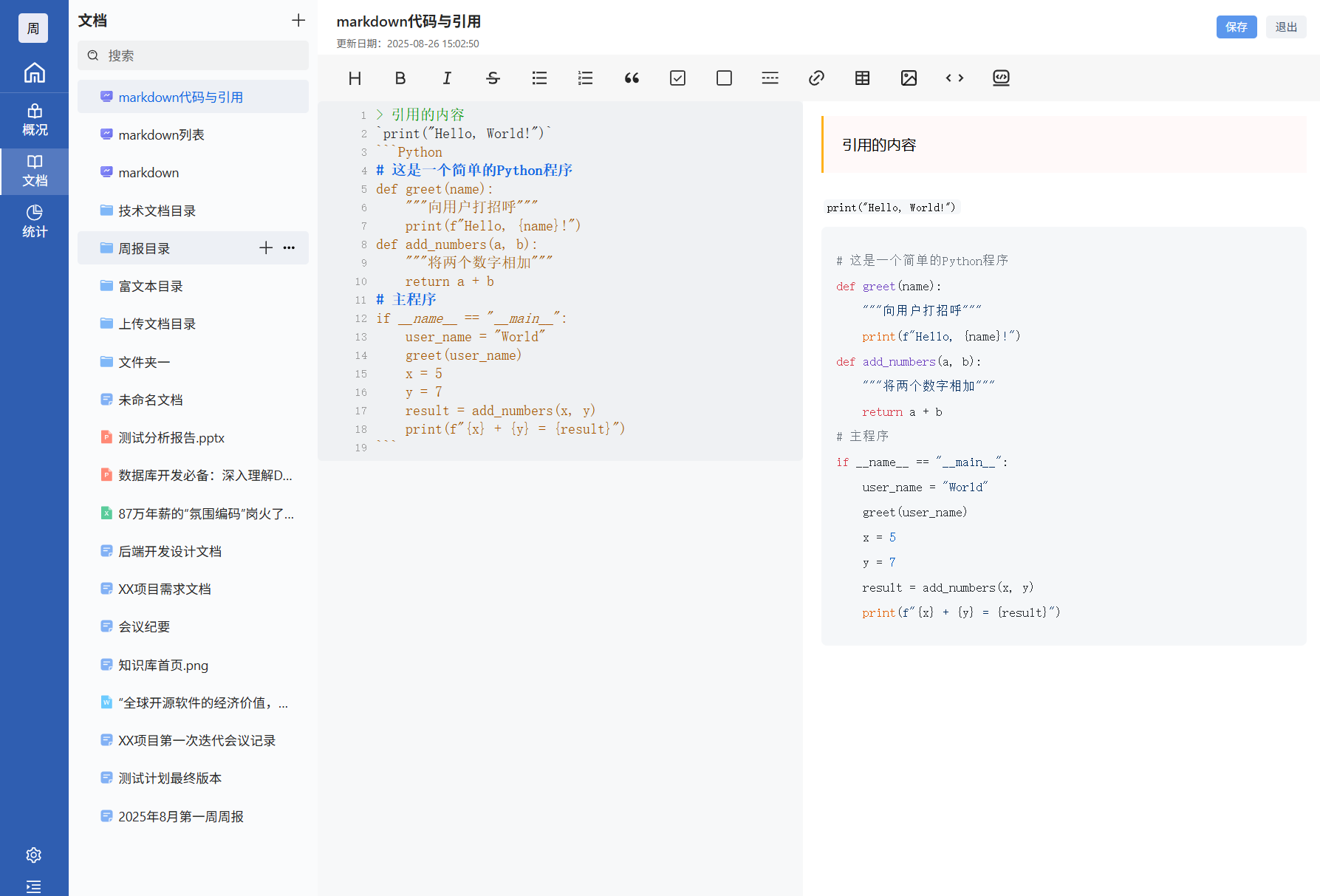Viewport: 1320px width, 896px height.
Task: Click the 保存 save button
Action: point(1237,27)
